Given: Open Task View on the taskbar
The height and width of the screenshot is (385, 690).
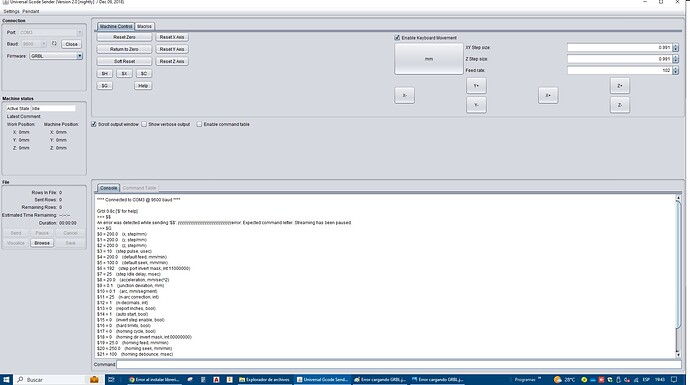Looking at the screenshot, I should 111,379.
